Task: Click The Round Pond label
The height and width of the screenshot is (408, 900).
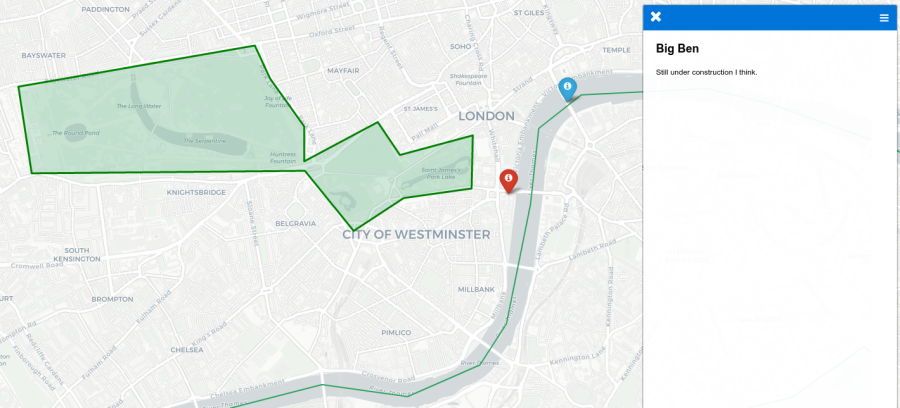Action: pos(75,133)
